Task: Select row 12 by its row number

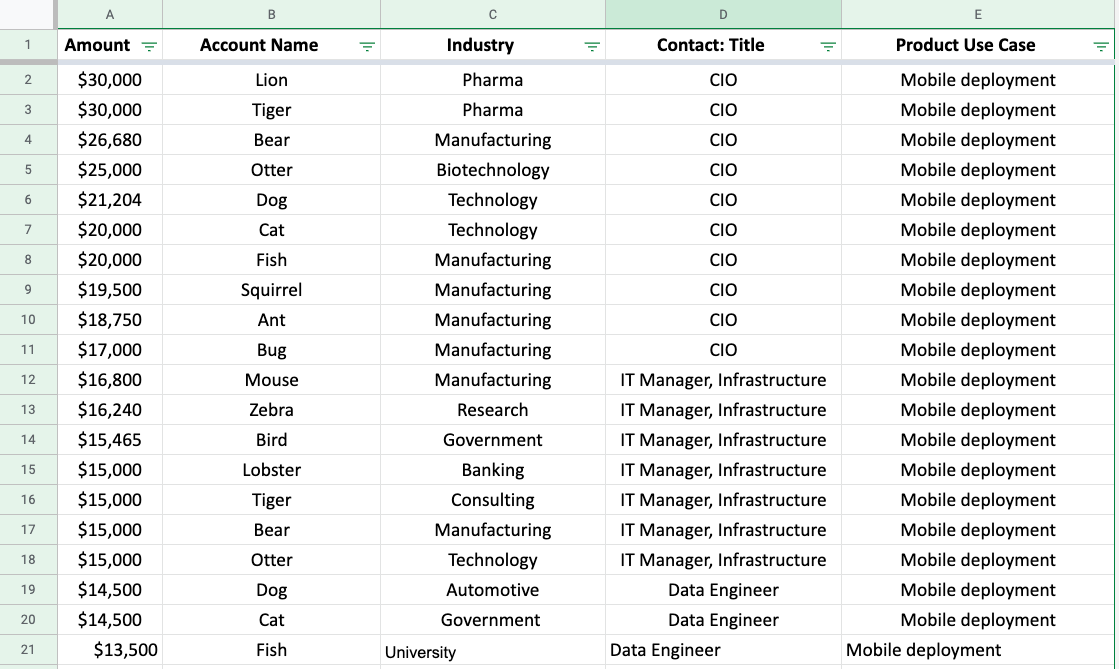Action: pos(29,380)
